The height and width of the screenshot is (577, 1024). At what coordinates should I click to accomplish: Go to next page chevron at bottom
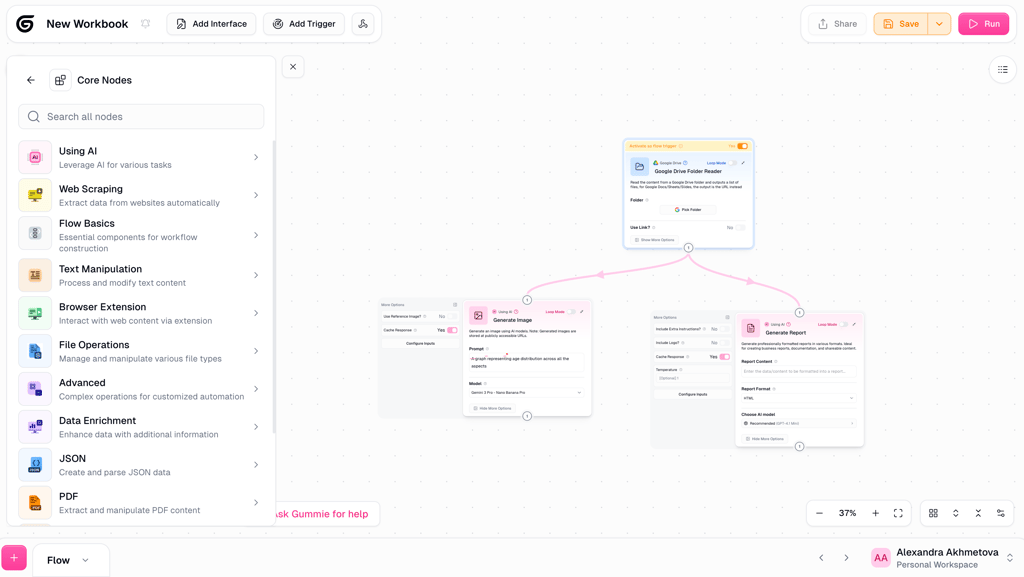(x=846, y=558)
